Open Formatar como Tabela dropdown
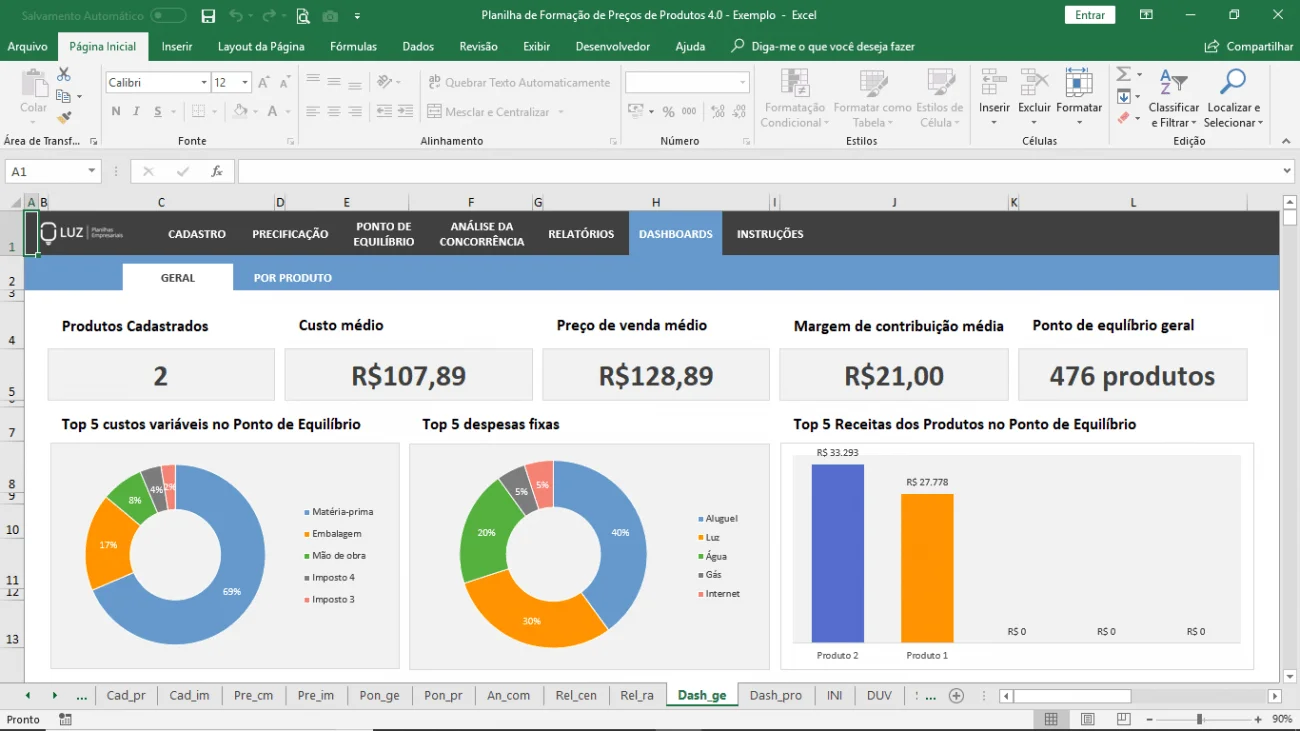1300x731 pixels. coord(872,99)
